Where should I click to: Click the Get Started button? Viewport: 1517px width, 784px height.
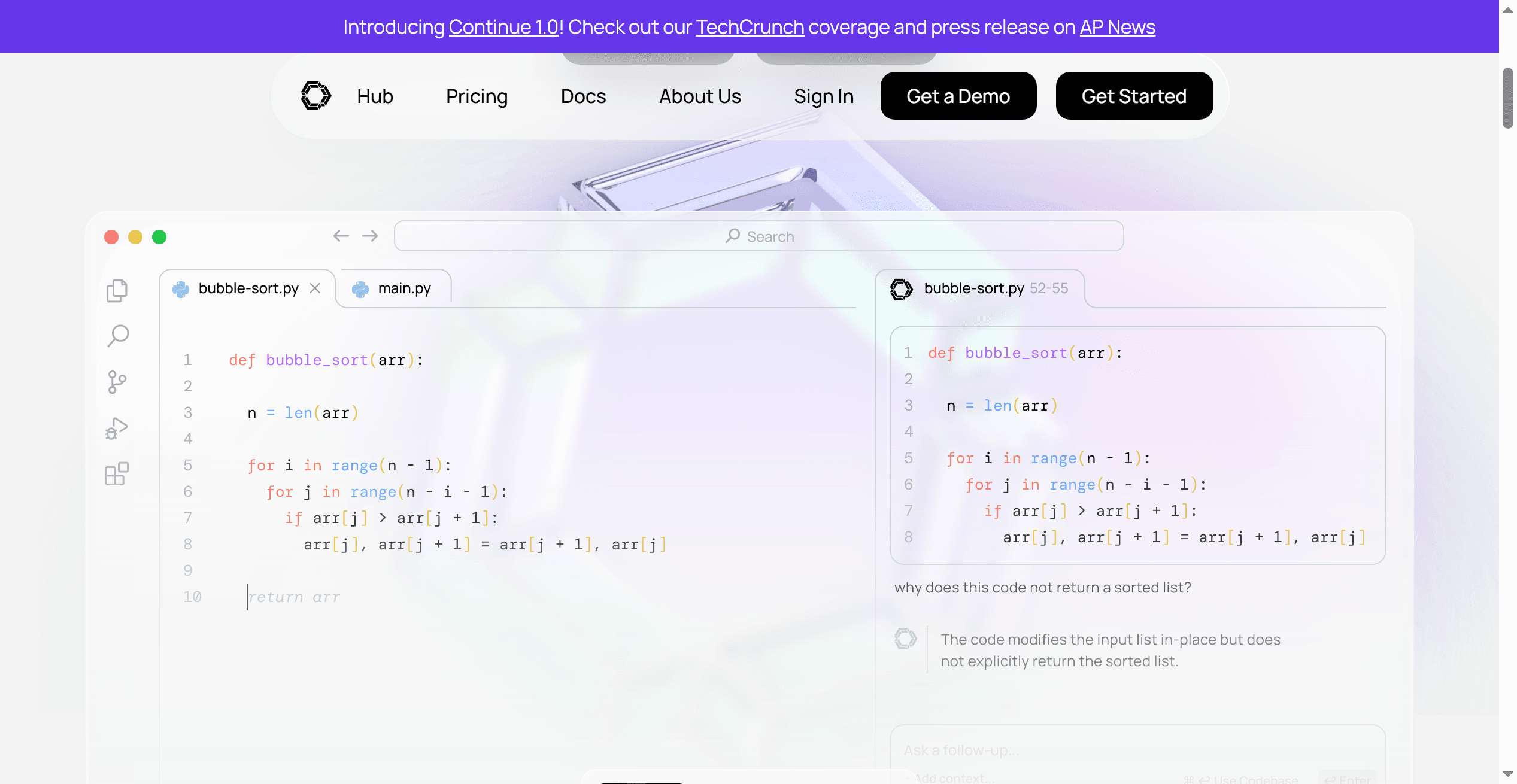[x=1133, y=96]
